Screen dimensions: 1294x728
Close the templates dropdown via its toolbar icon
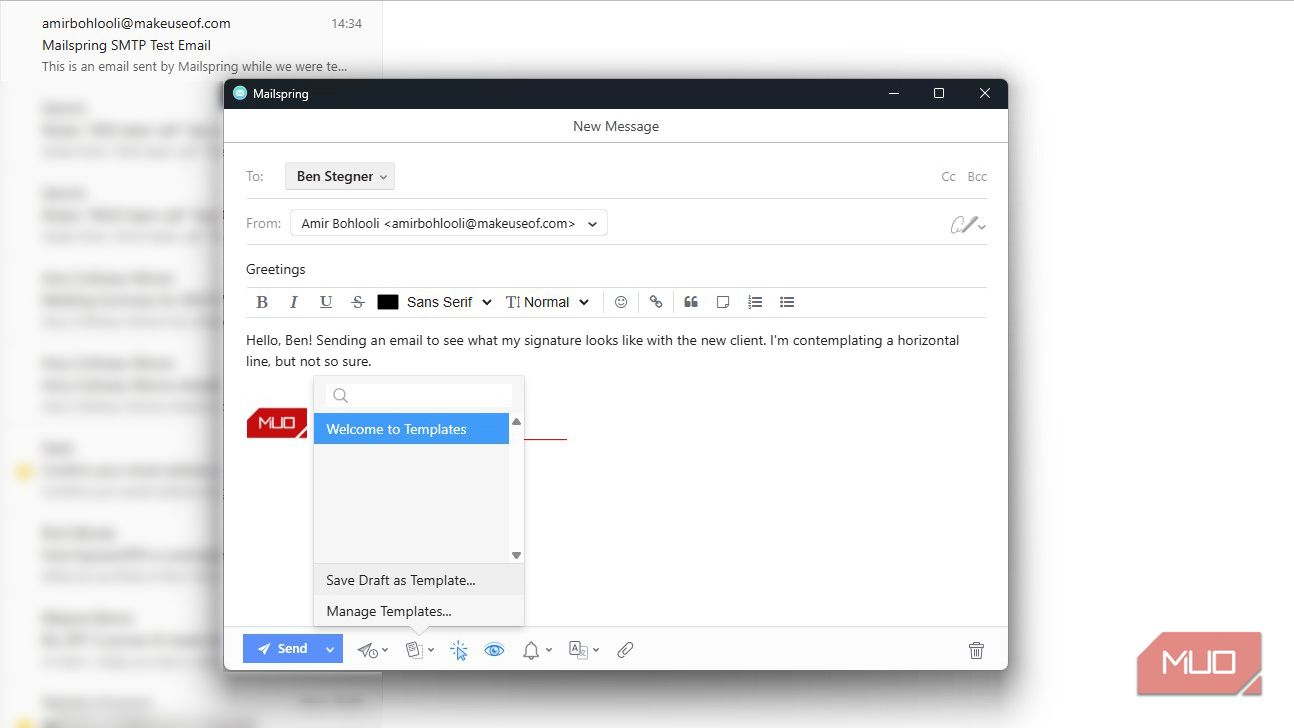(419, 650)
